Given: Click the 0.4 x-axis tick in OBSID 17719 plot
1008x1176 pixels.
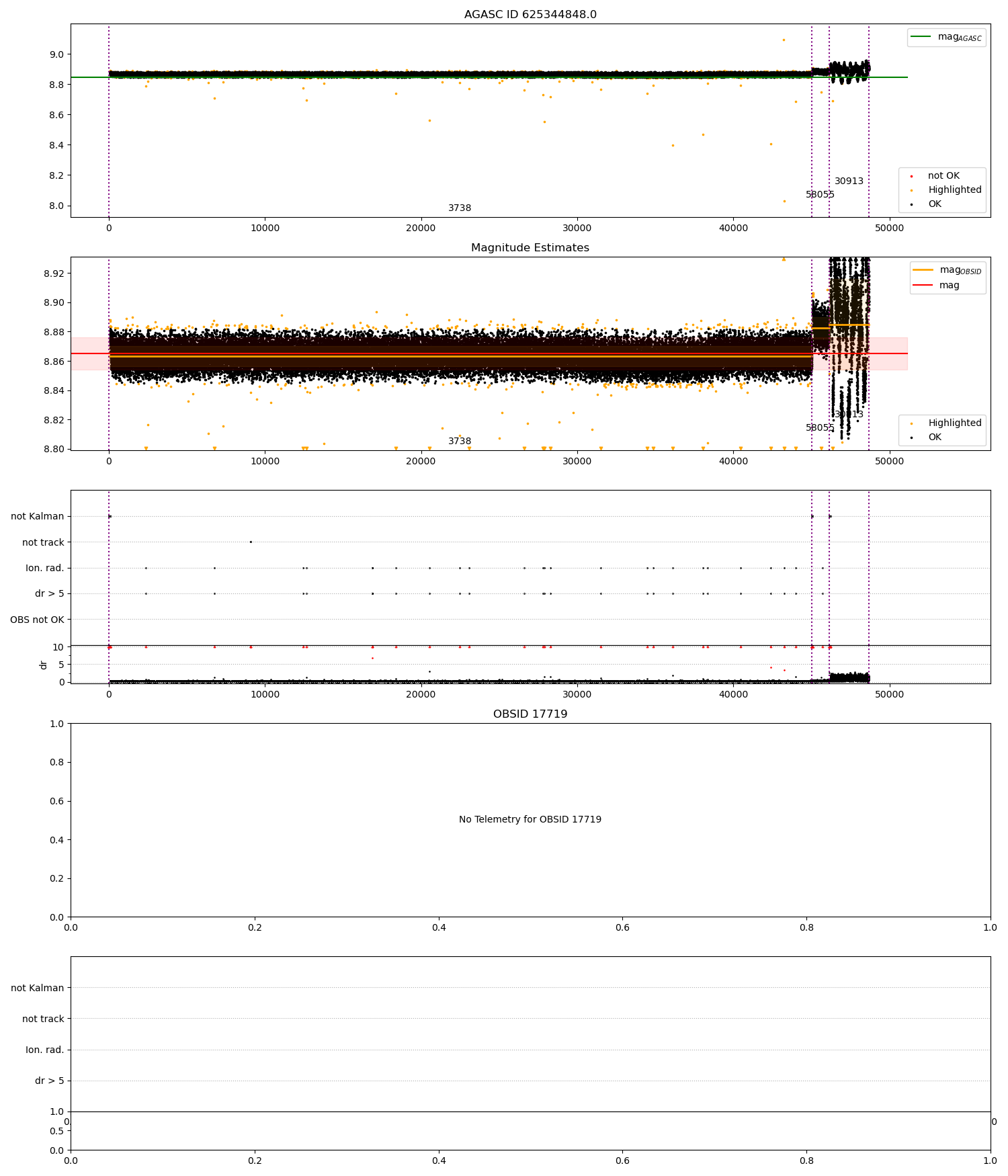Looking at the screenshot, I should coord(439,927).
